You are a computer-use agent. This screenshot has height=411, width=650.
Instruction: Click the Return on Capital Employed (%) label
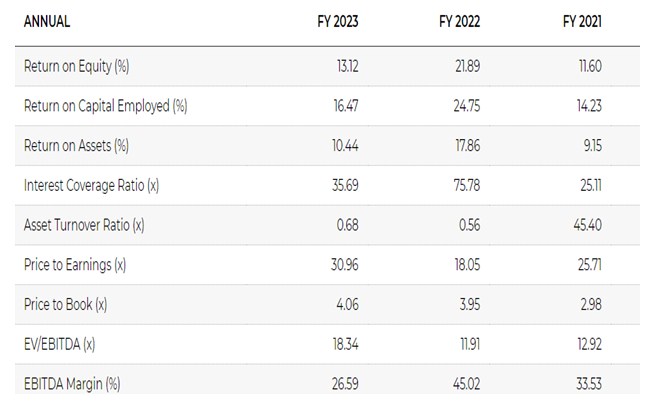pyautogui.click(x=105, y=106)
